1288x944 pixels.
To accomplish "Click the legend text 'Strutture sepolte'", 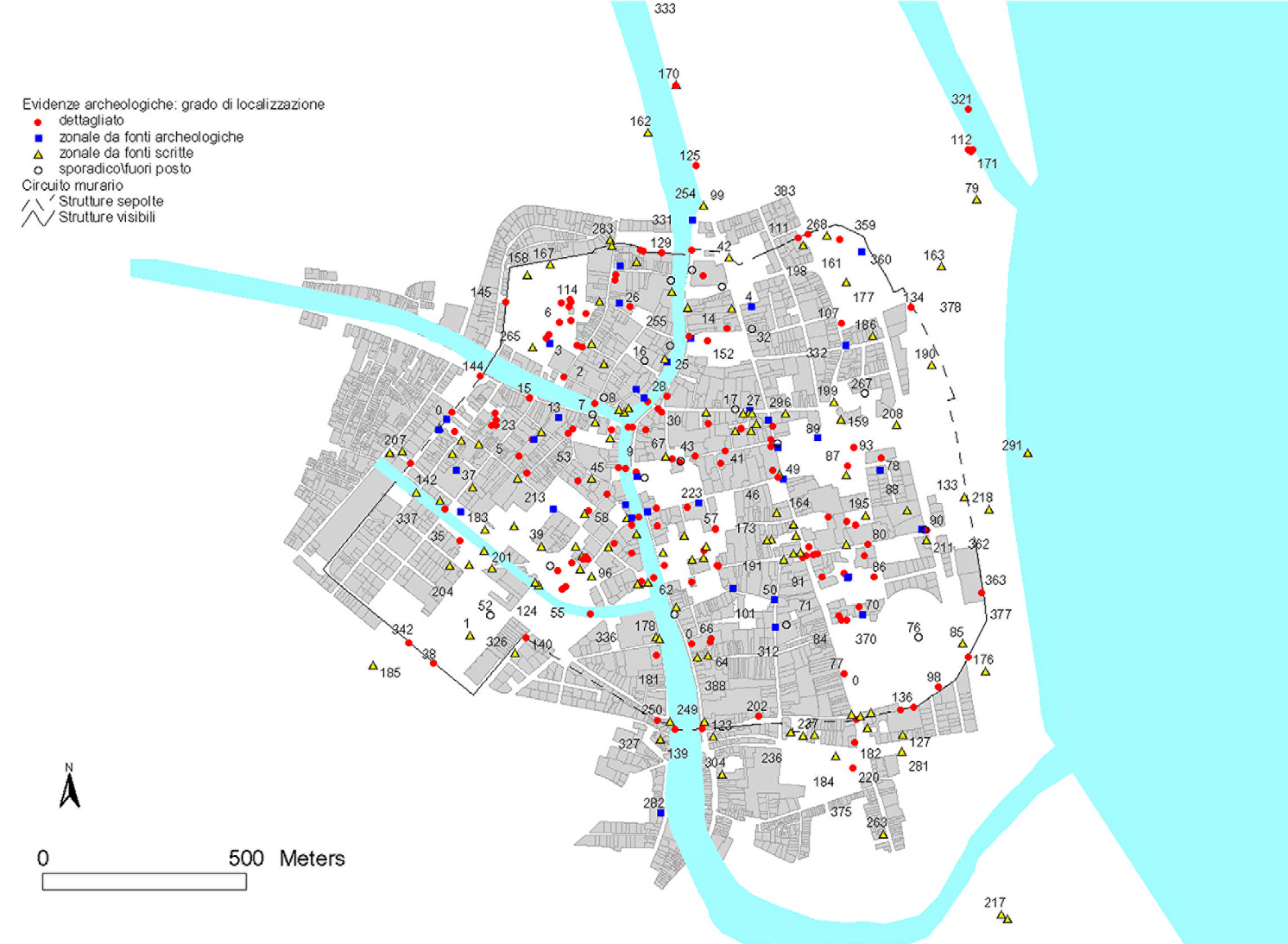I will (x=110, y=201).
